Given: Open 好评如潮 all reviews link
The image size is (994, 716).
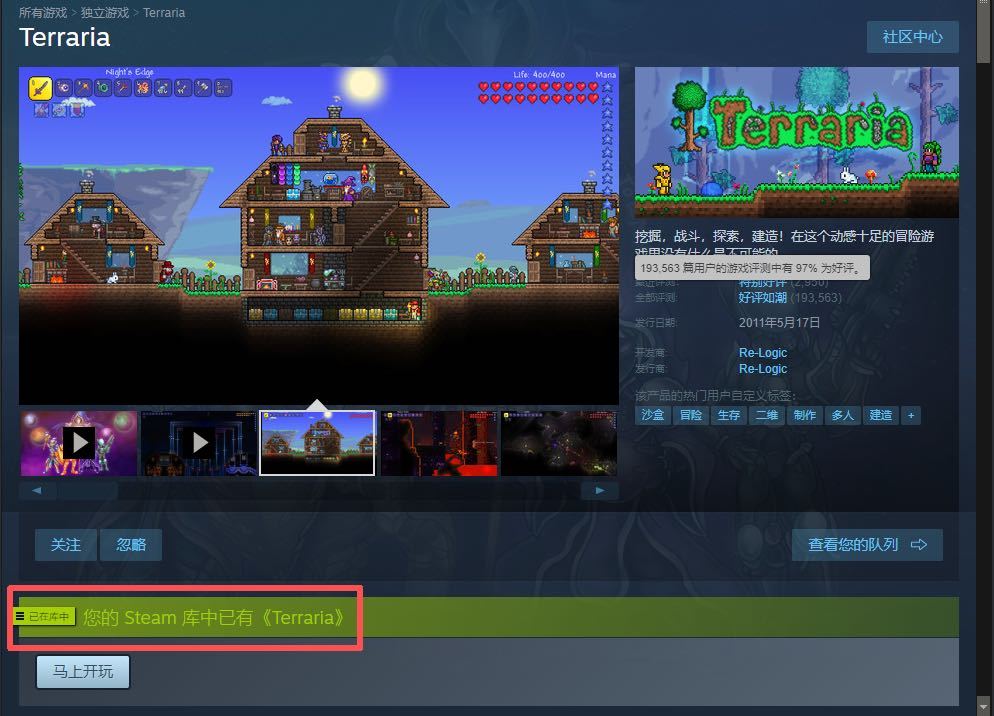Looking at the screenshot, I should pyautogui.click(x=762, y=298).
